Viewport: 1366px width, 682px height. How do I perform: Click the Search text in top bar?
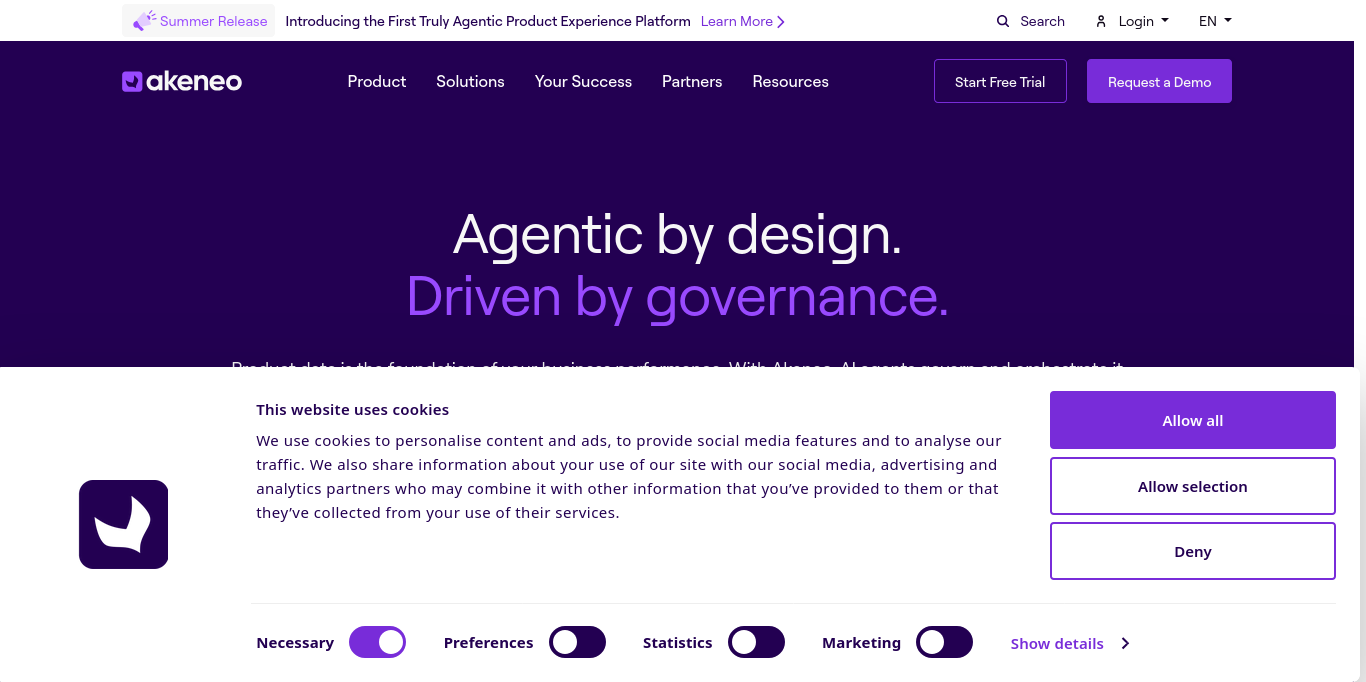coord(1042,21)
